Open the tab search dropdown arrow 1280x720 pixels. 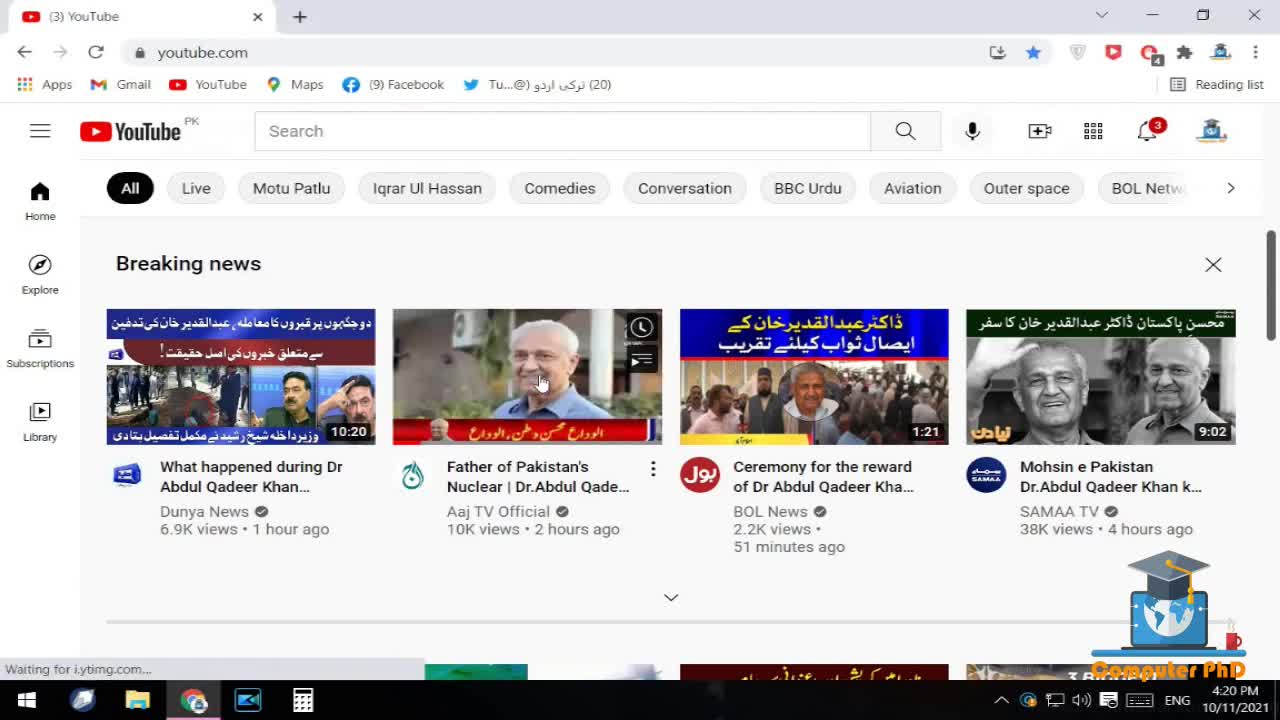pyautogui.click(x=1102, y=15)
